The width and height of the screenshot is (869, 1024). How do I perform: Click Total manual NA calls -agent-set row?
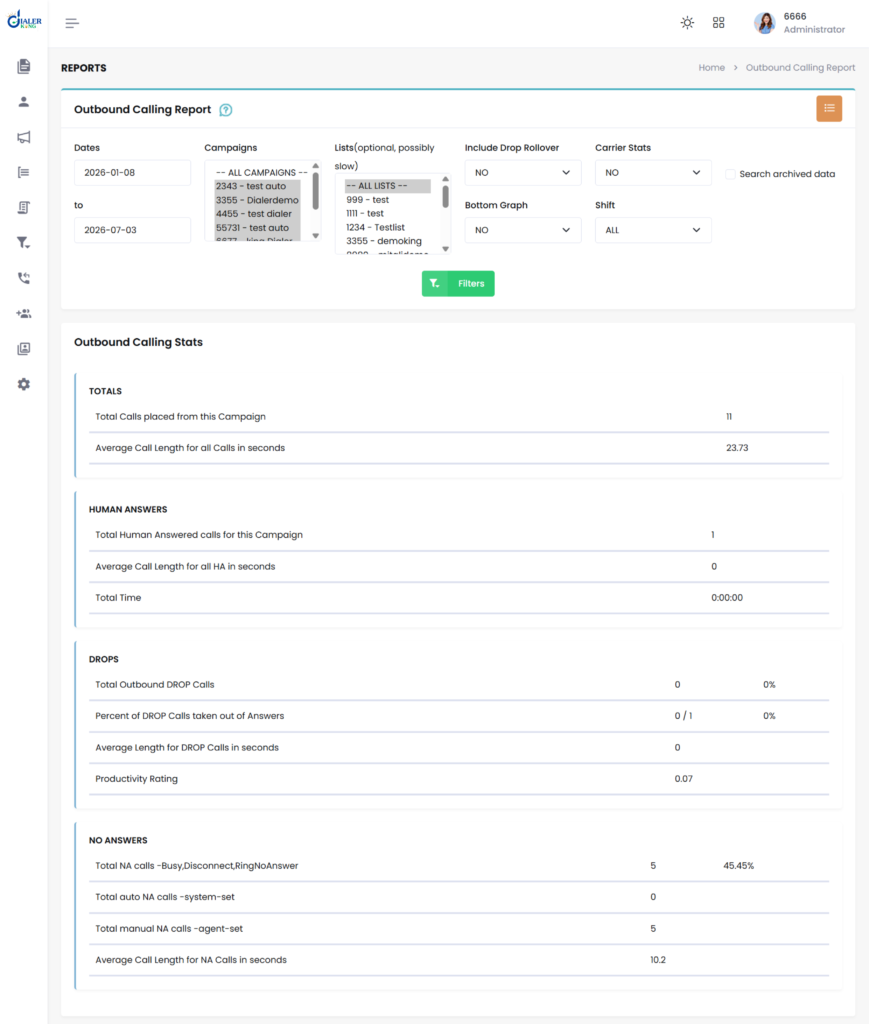click(459, 929)
